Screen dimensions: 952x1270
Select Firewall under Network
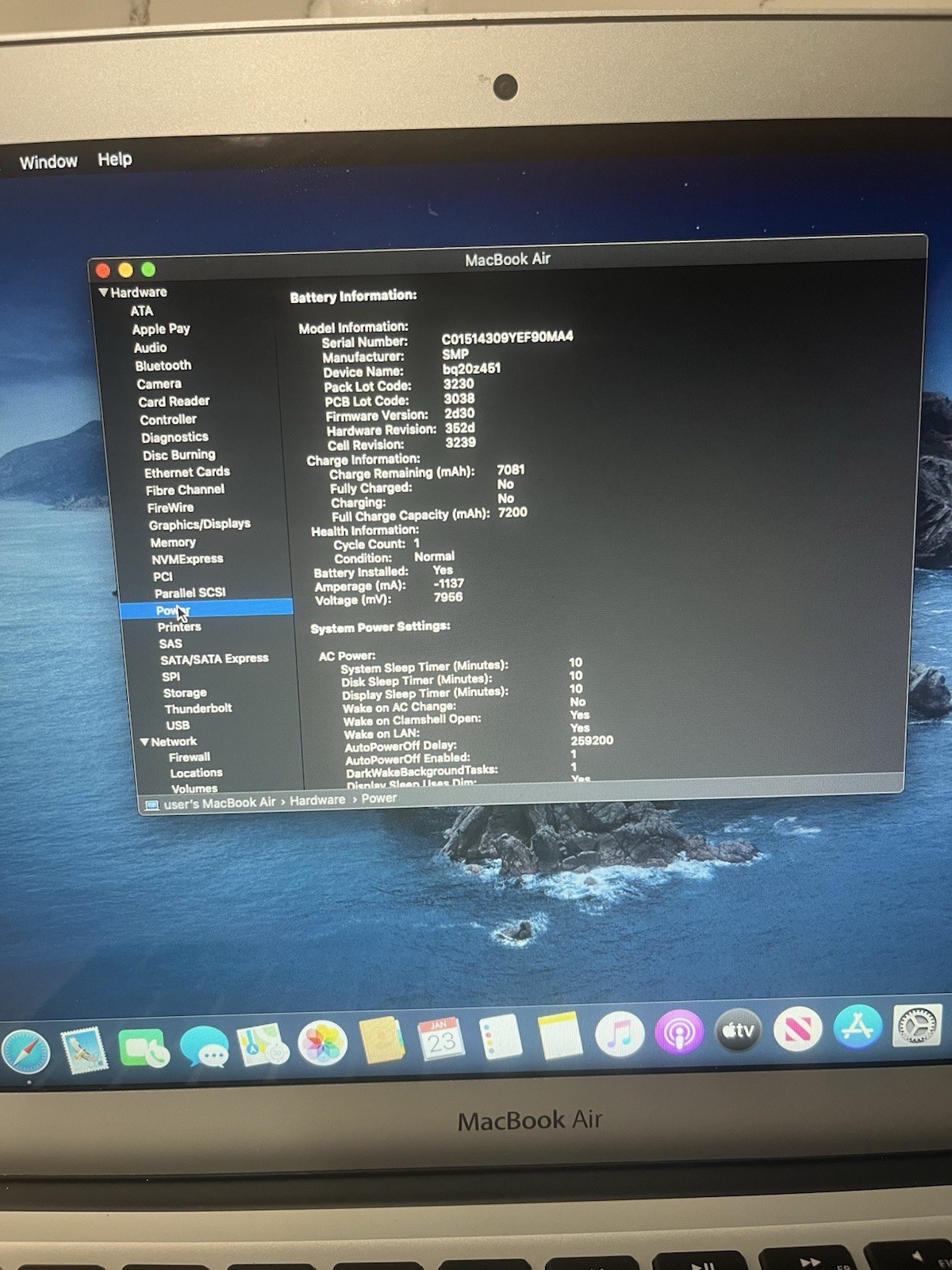coord(190,757)
